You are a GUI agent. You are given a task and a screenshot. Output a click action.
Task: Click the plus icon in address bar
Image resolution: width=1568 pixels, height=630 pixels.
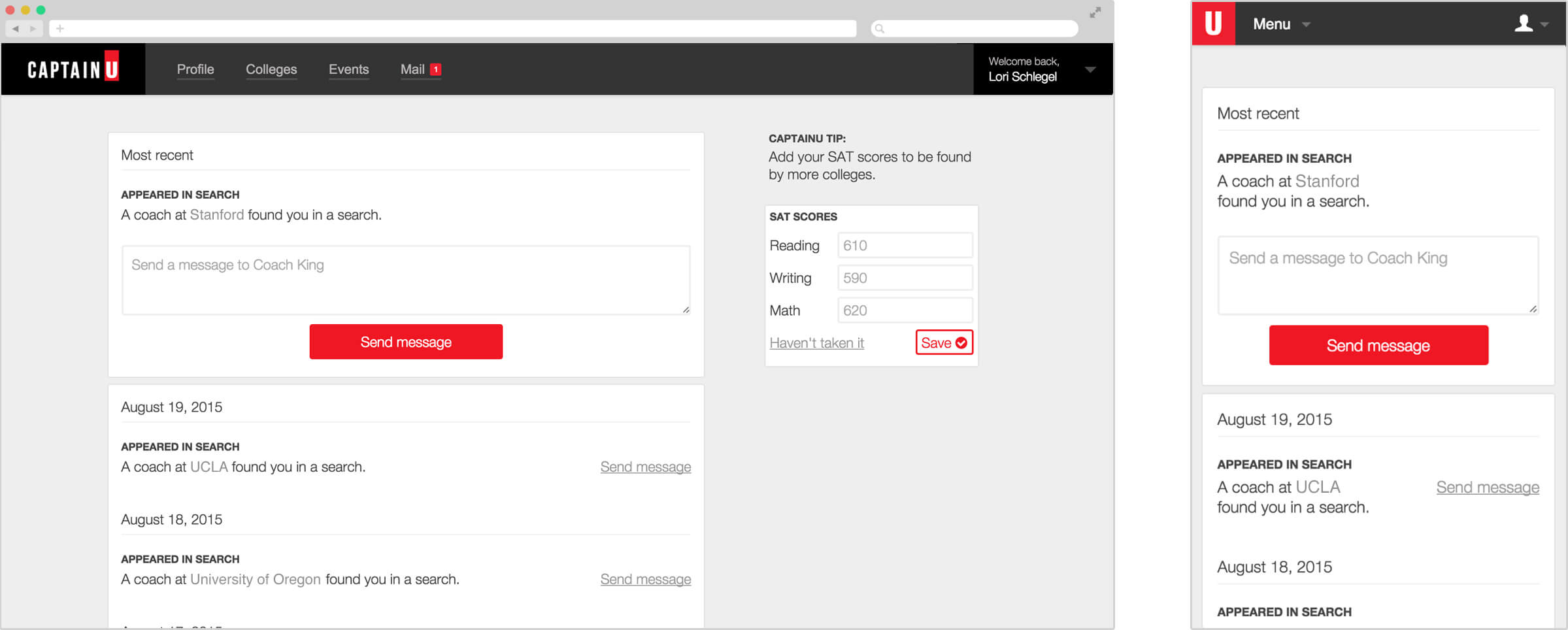click(x=60, y=29)
